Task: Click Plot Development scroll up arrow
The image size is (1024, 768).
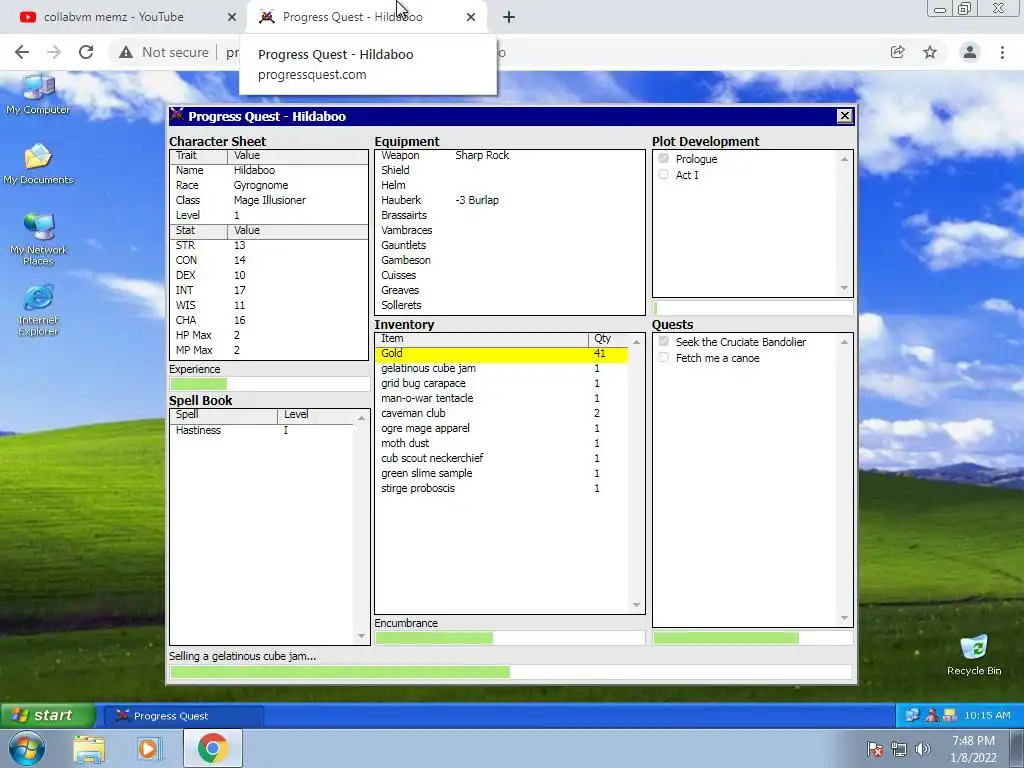Action: coord(844,159)
